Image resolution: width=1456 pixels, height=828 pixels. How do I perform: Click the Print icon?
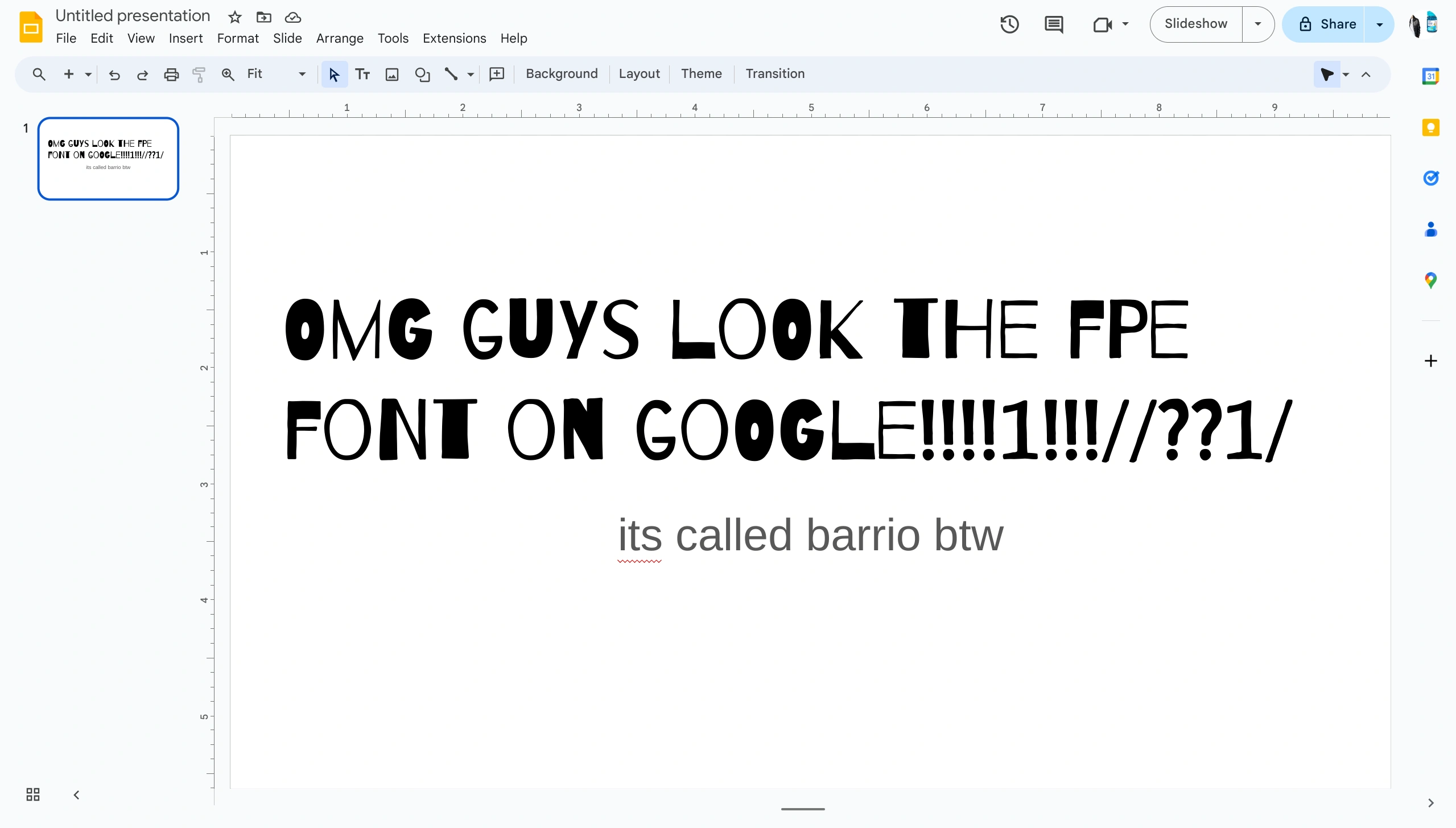(171, 74)
